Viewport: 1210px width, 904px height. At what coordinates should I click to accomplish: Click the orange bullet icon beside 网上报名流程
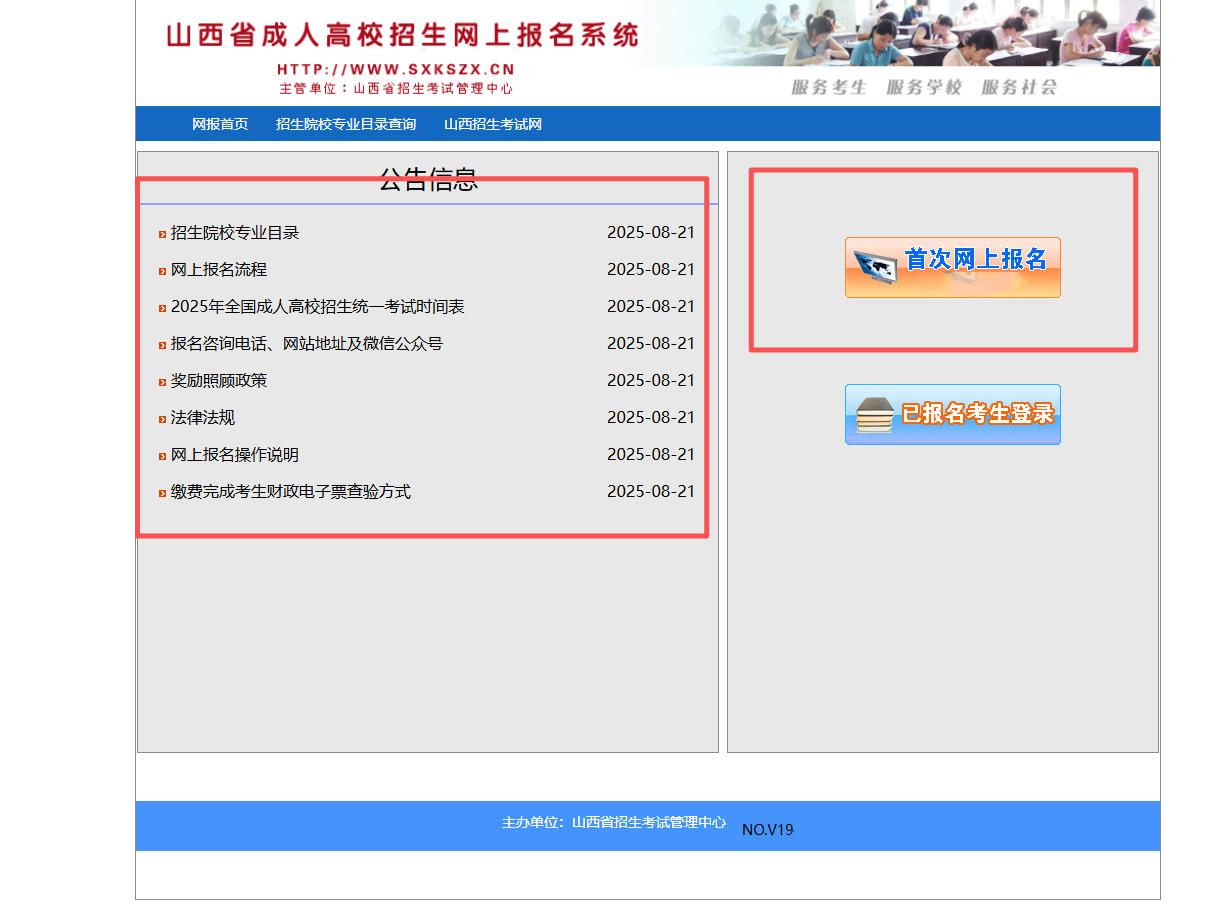click(162, 272)
